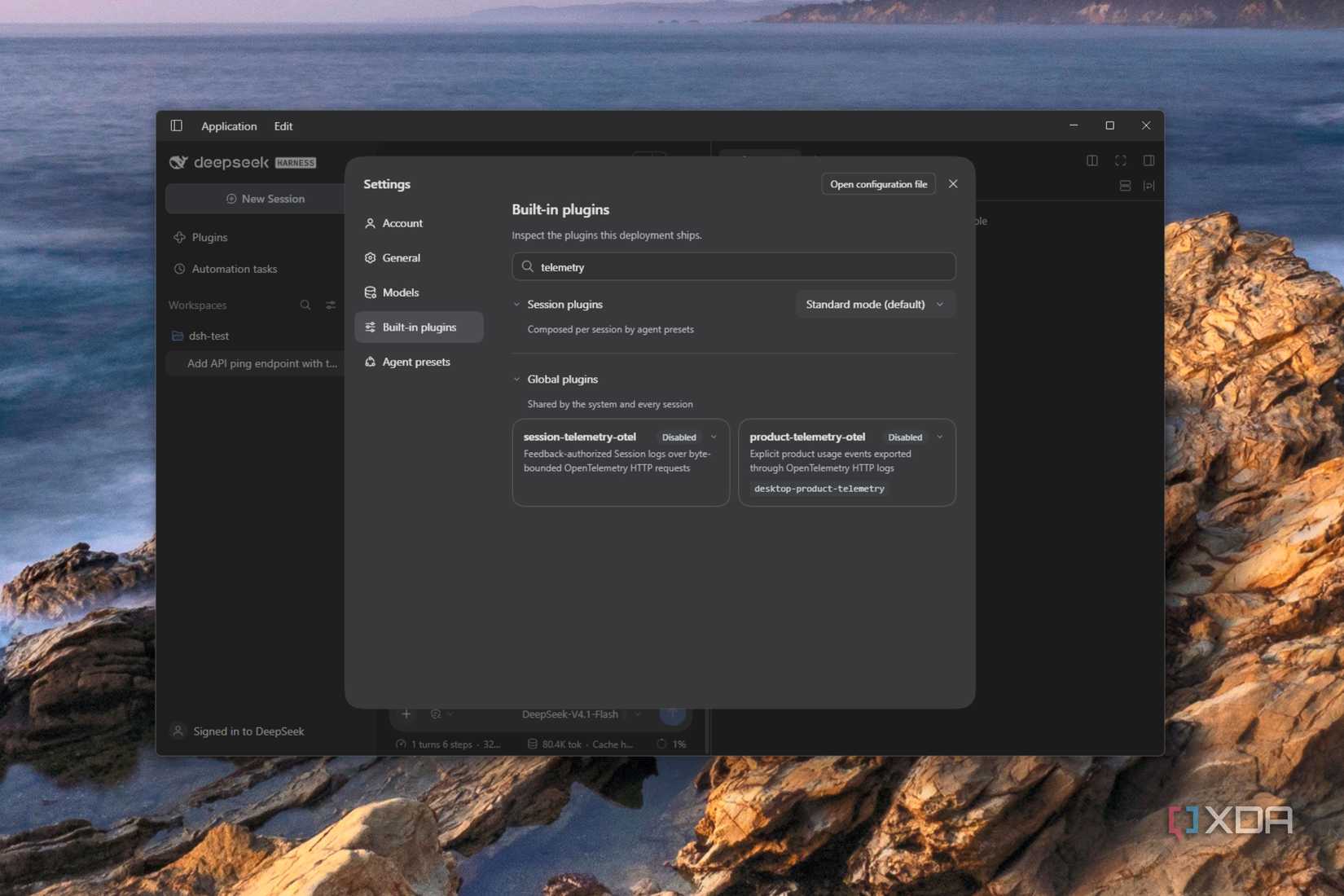
Task: Switch to Agent presets settings tab
Action: (419, 362)
